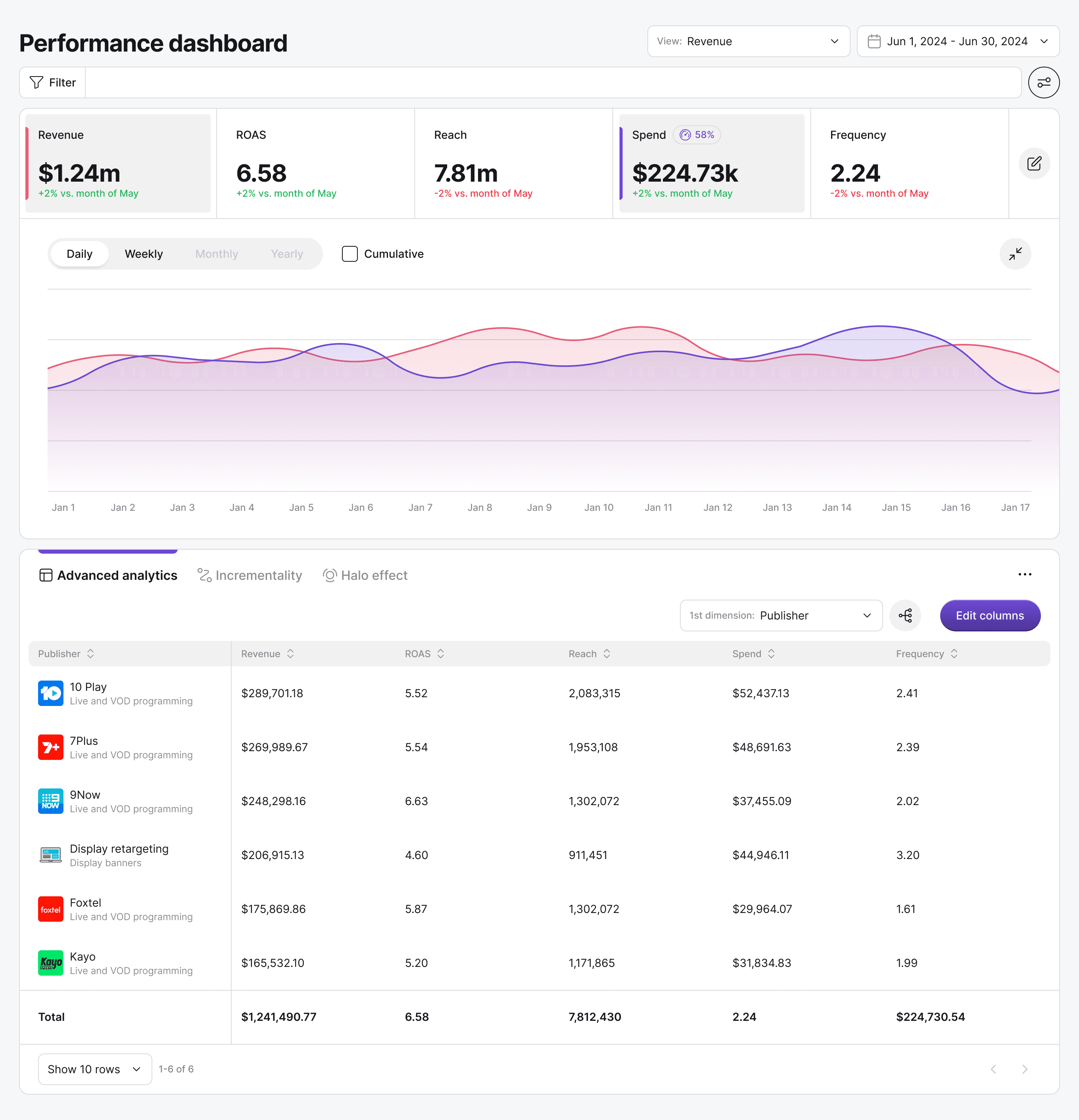Click the Kayo publisher name
Viewport: 1079px width, 1120px height.
[x=82, y=957]
